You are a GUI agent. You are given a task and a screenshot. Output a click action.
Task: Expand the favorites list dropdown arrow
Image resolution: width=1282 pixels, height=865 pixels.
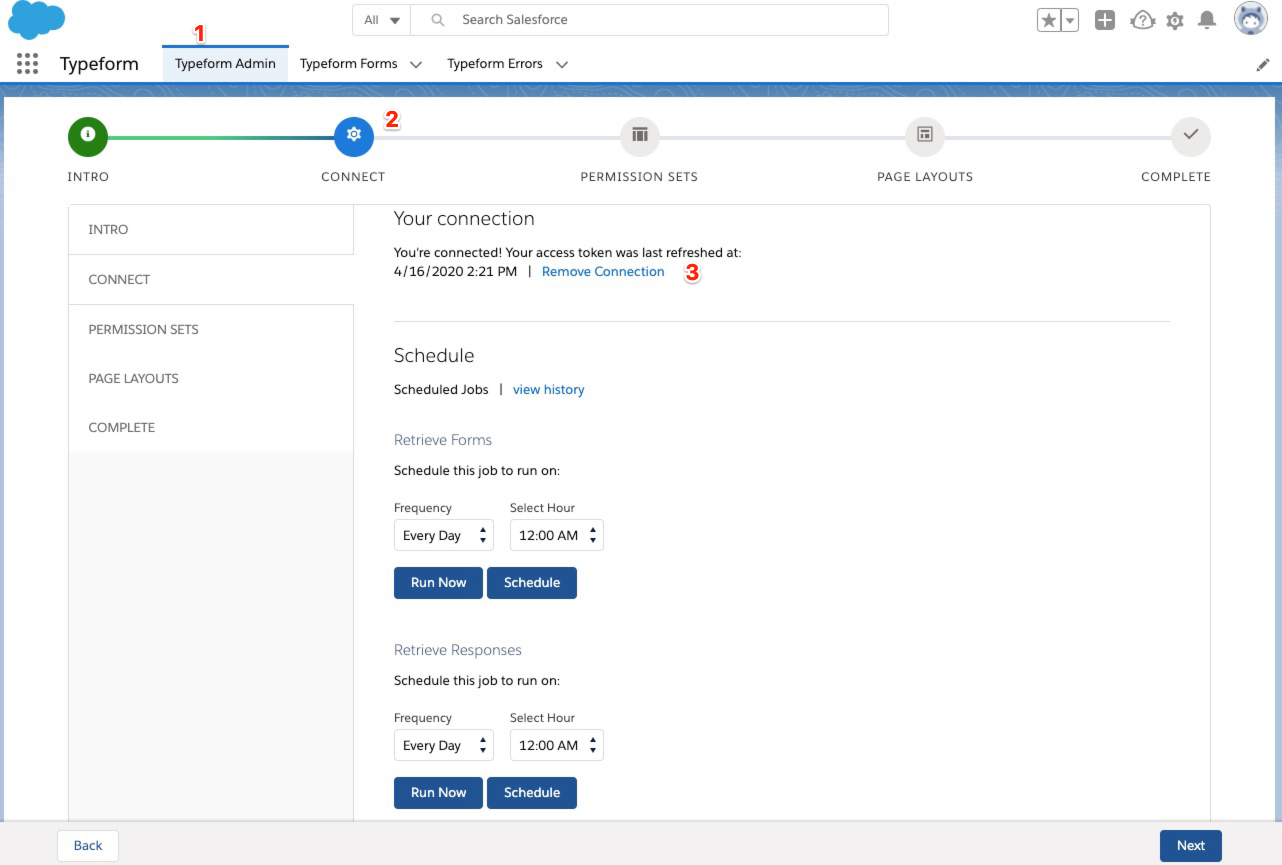(1070, 20)
